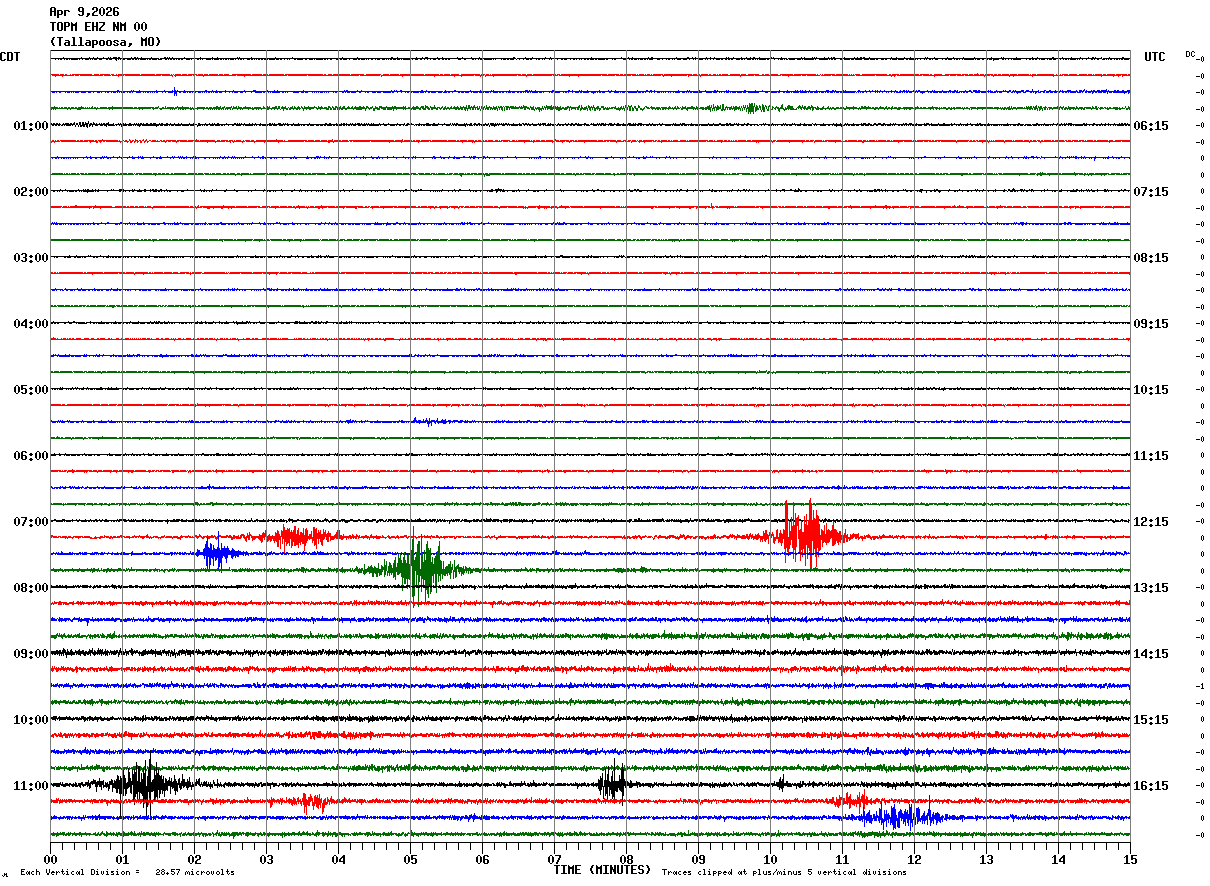Click the "00" minute axis tick
Image resolution: width=1210 pixels, height=886 pixels.
point(50,859)
